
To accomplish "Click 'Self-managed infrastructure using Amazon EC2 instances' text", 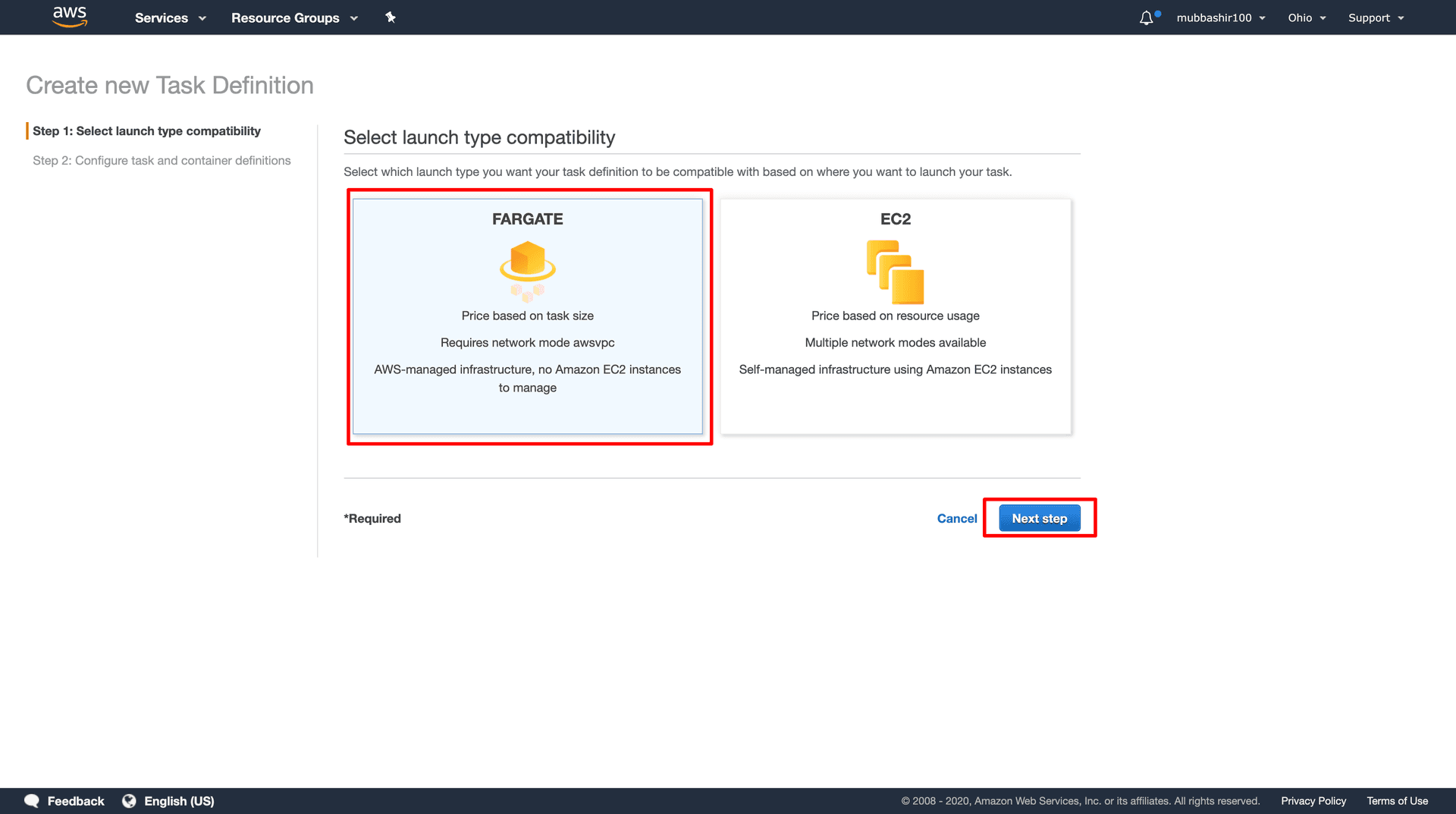I will click(896, 369).
